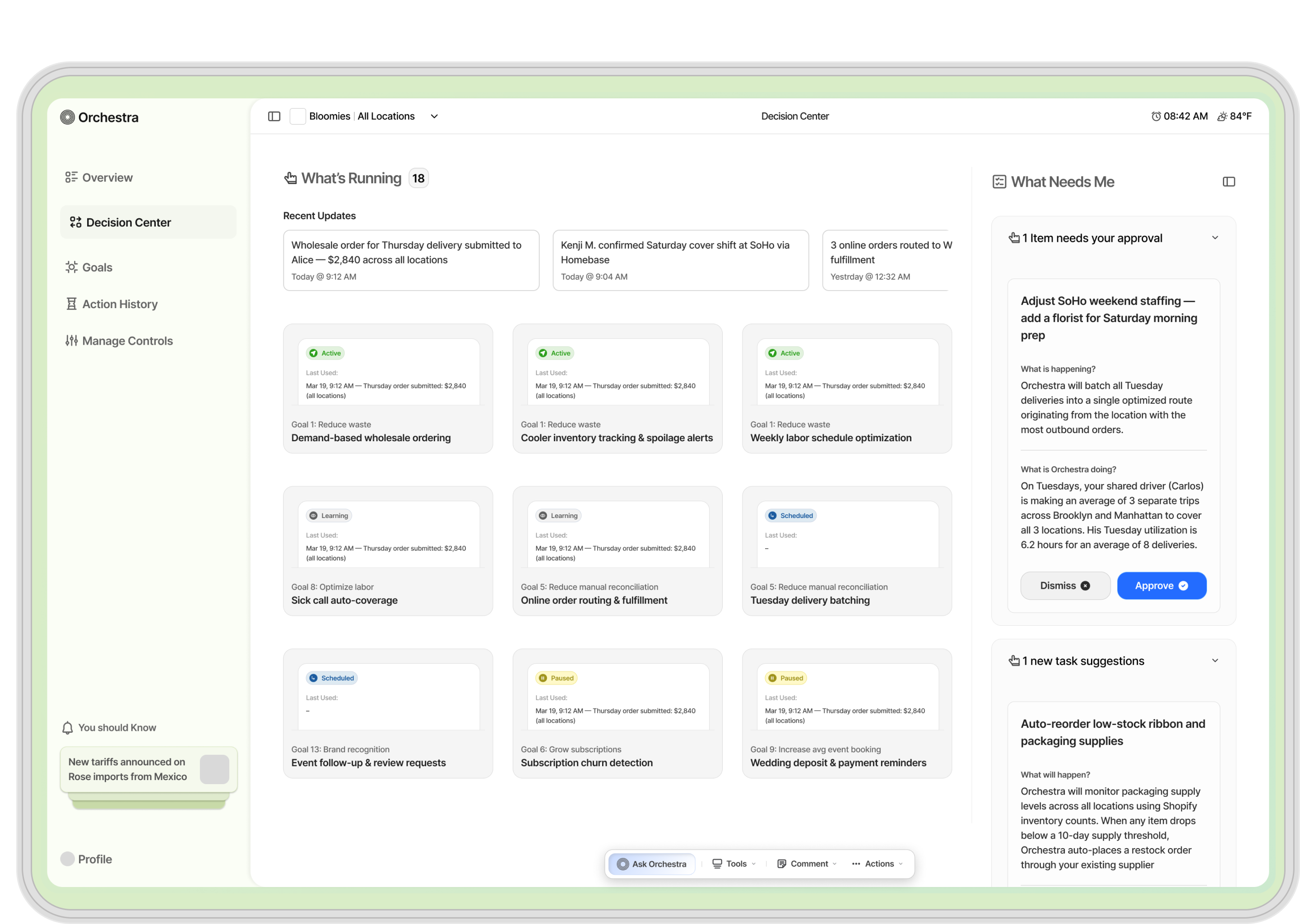Open the Online order routing & fulfillment card

pyautogui.click(x=617, y=551)
